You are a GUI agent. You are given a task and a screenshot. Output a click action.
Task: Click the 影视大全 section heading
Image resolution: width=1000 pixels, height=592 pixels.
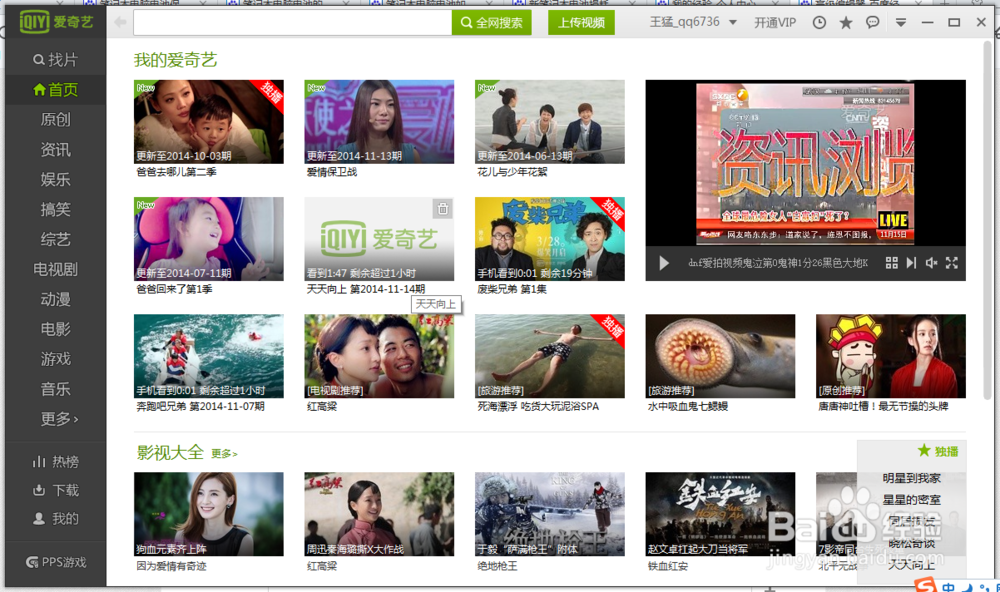(x=170, y=453)
